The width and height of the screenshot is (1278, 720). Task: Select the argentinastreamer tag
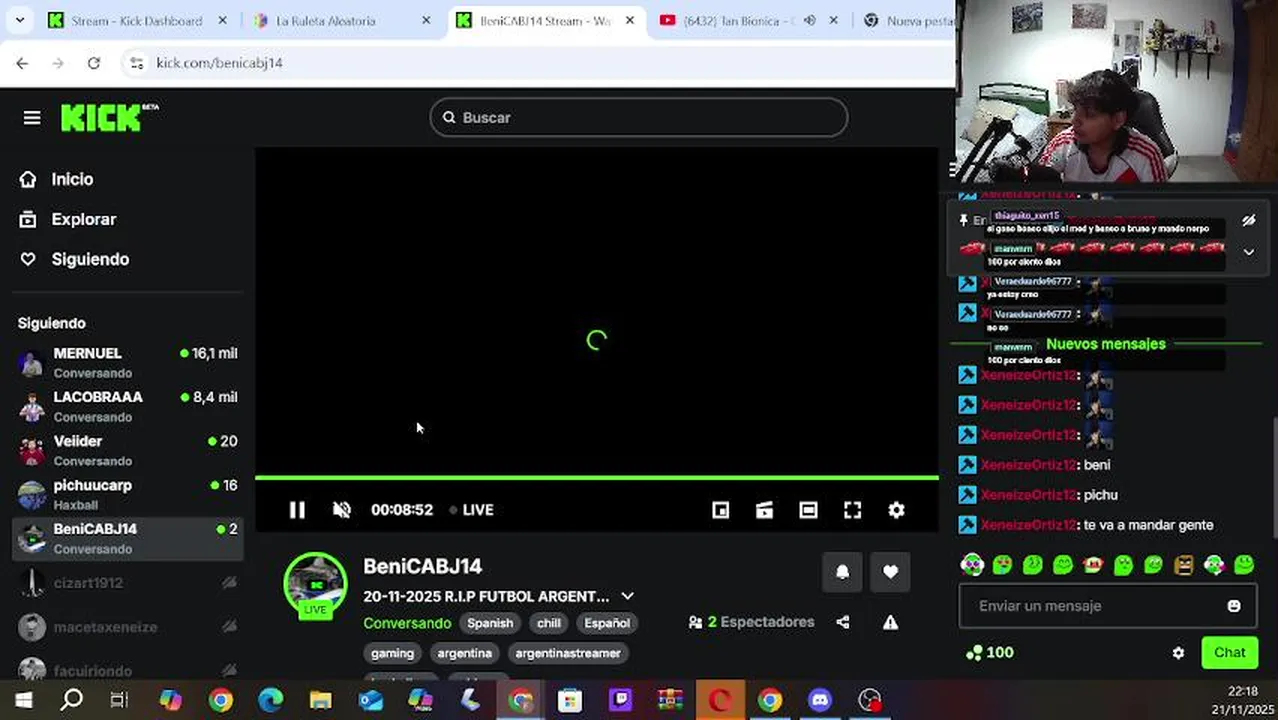click(568, 653)
